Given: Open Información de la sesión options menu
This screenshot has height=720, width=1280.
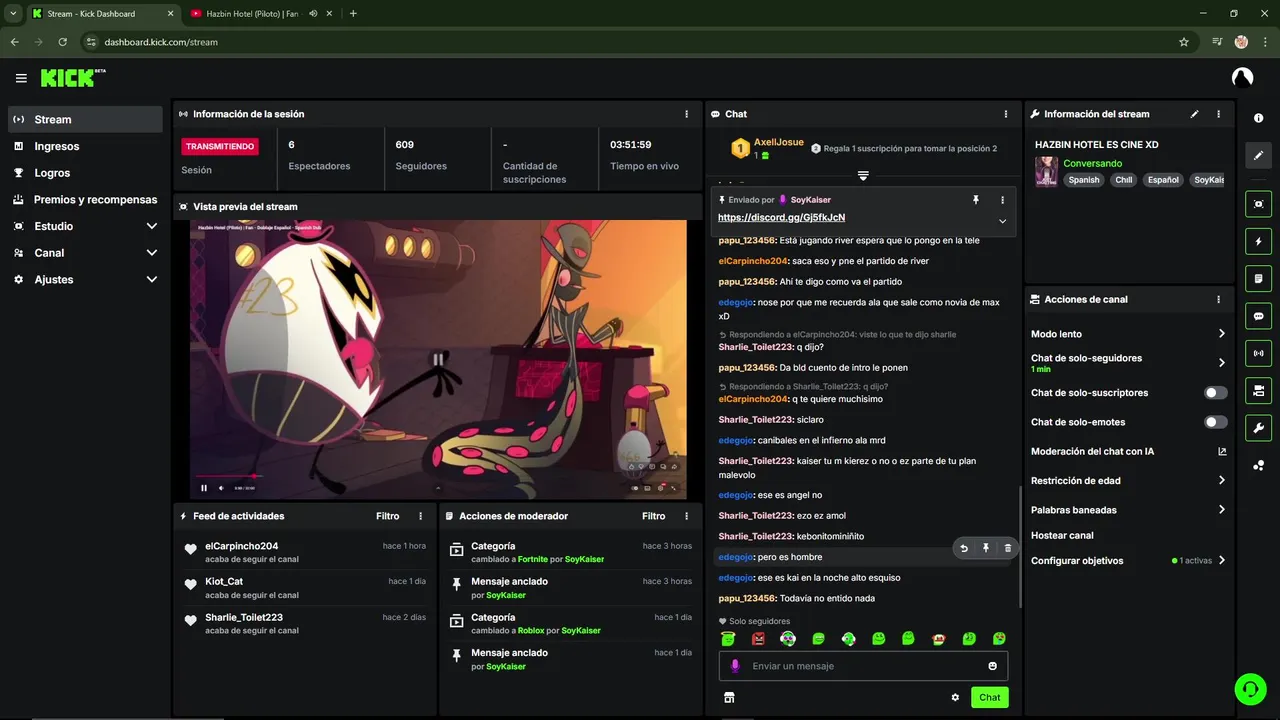Looking at the screenshot, I should (686, 114).
